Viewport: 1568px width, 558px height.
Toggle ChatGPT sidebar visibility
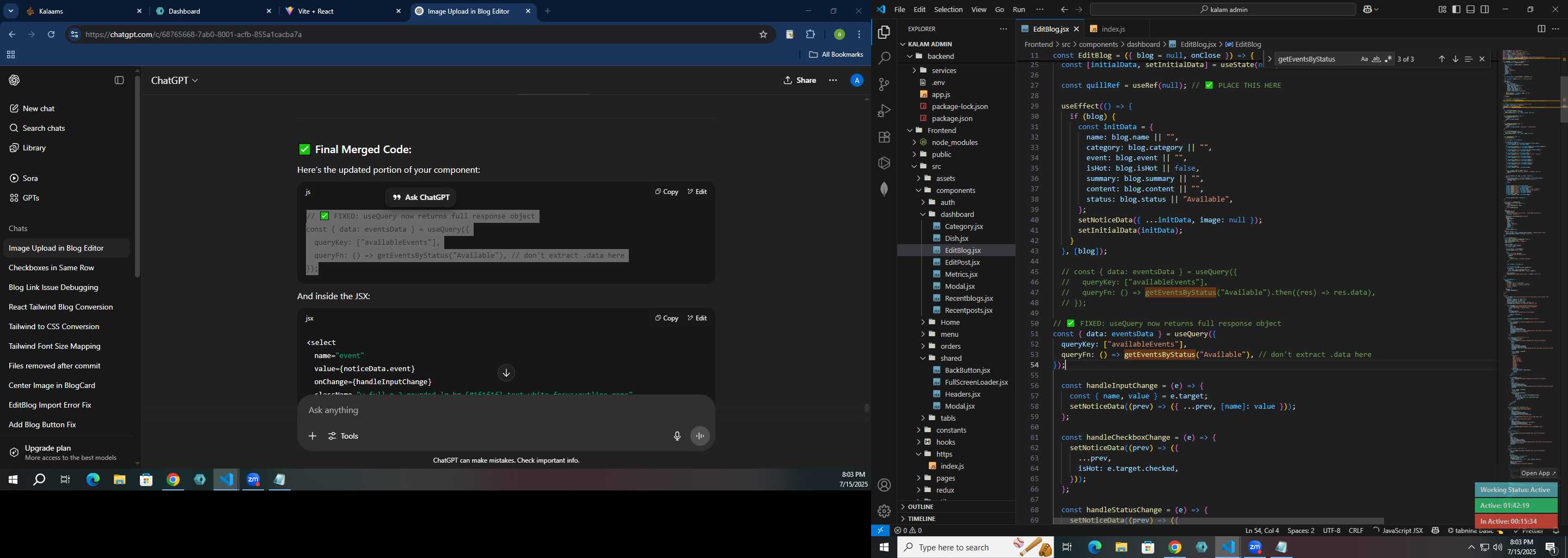[119, 81]
